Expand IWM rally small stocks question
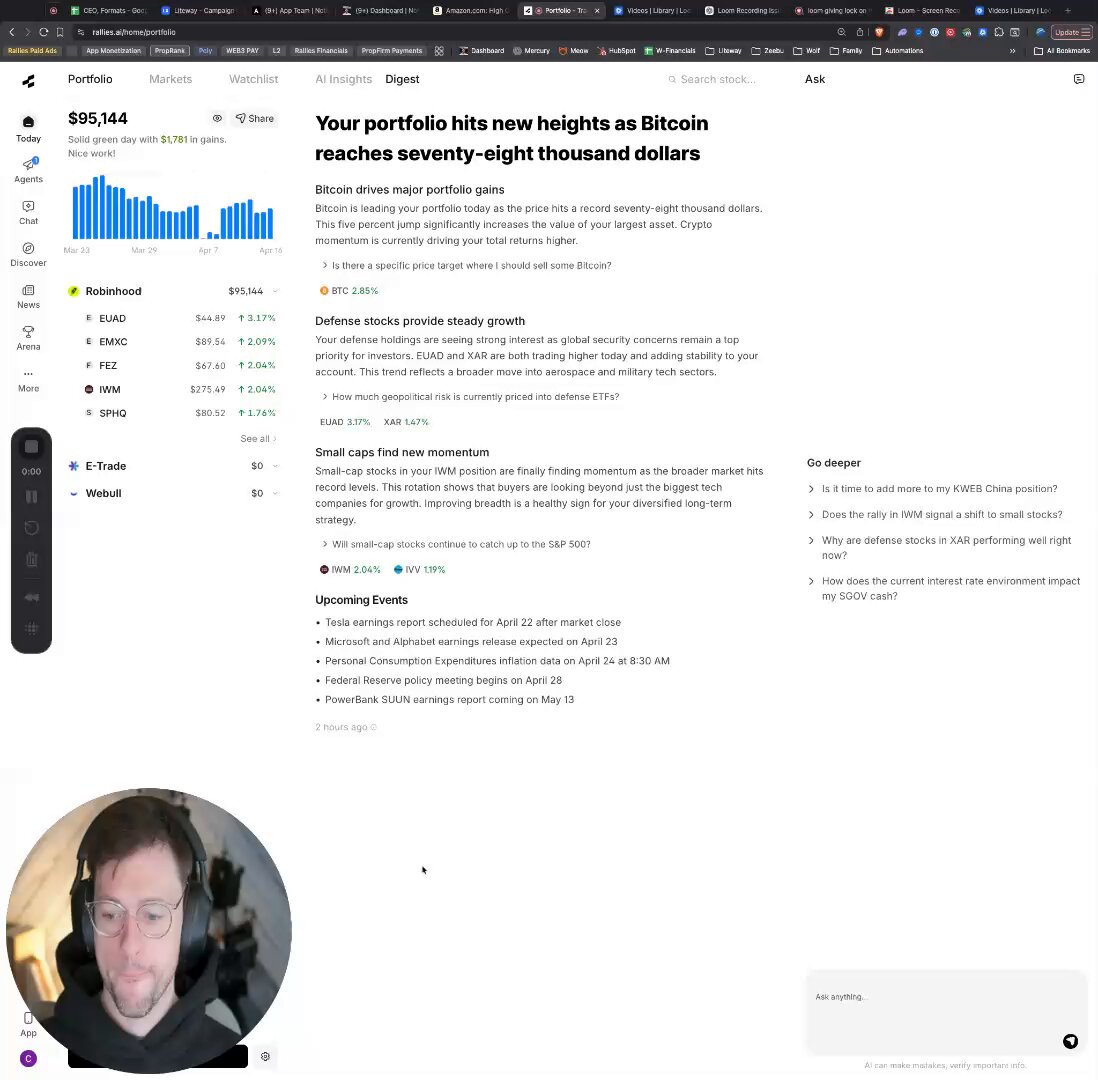Image resolution: width=1098 pixels, height=1080 pixels. pos(935,515)
